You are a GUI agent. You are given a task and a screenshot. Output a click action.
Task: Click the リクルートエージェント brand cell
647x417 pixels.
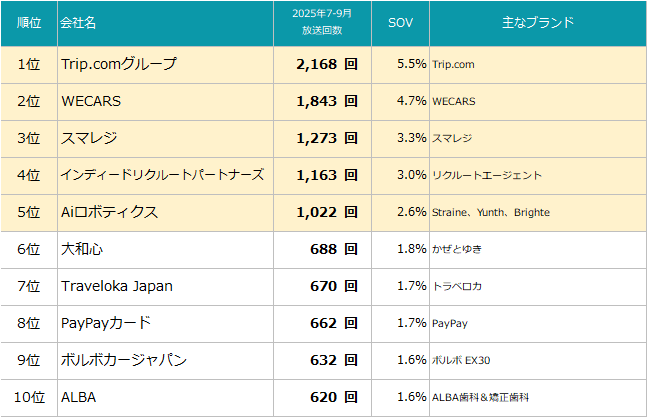[486, 175]
